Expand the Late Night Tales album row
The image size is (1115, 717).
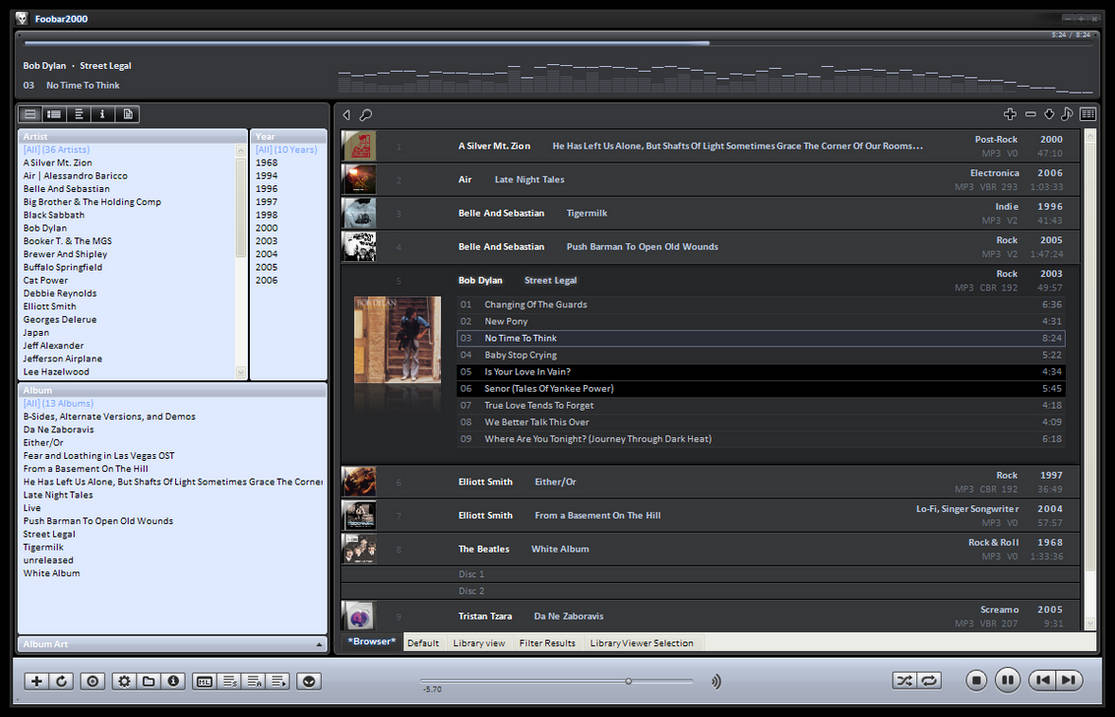pyautogui.click(x=710, y=180)
